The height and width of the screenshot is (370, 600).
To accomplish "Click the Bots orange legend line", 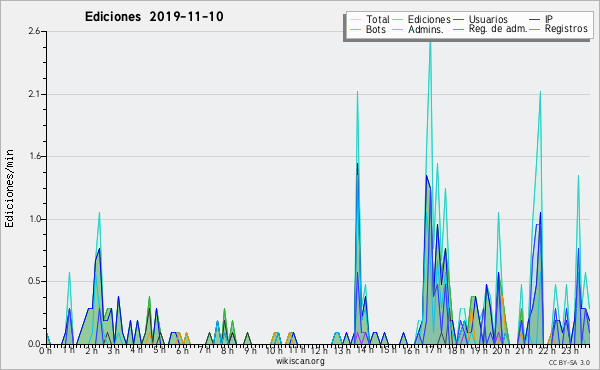I will coord(355,29).
